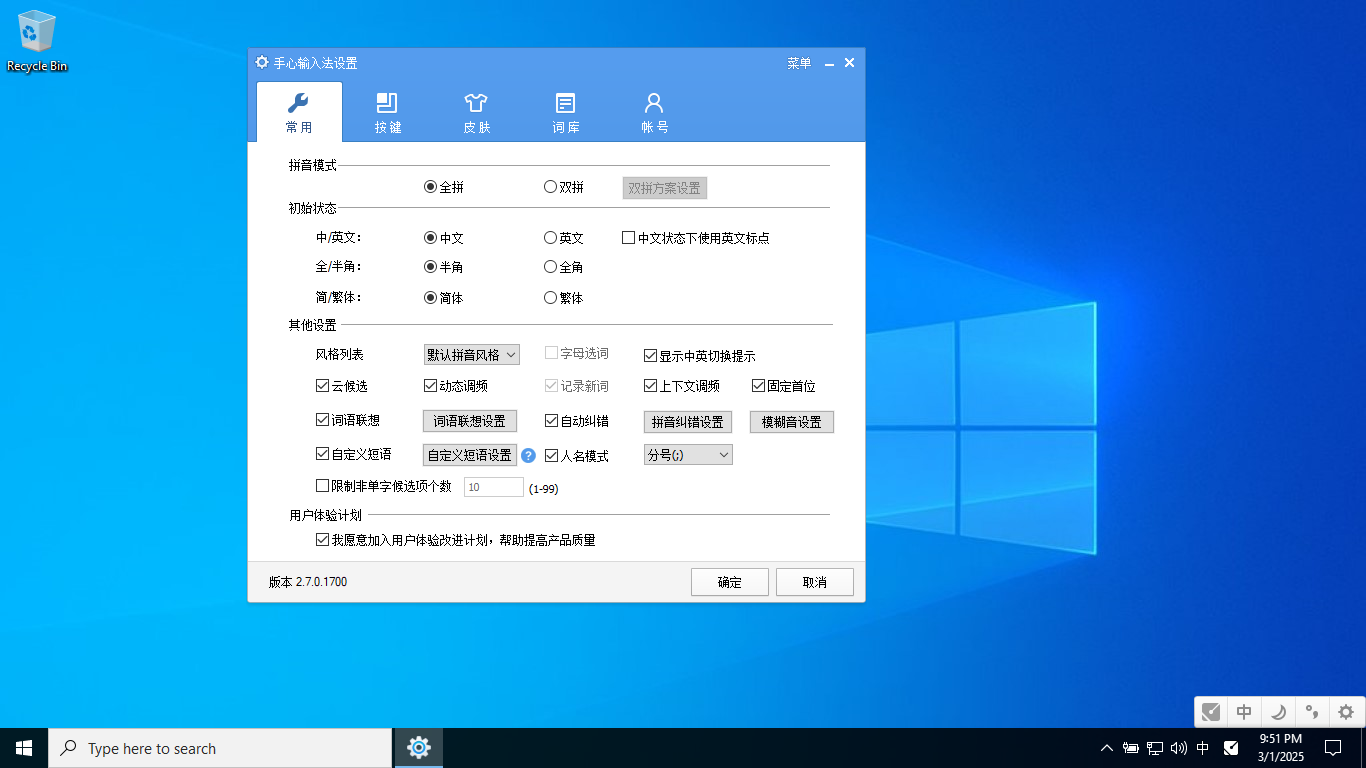Select 繁体 radio button
The width and height of the screenshot is (1366, 768).
point(551,298)
